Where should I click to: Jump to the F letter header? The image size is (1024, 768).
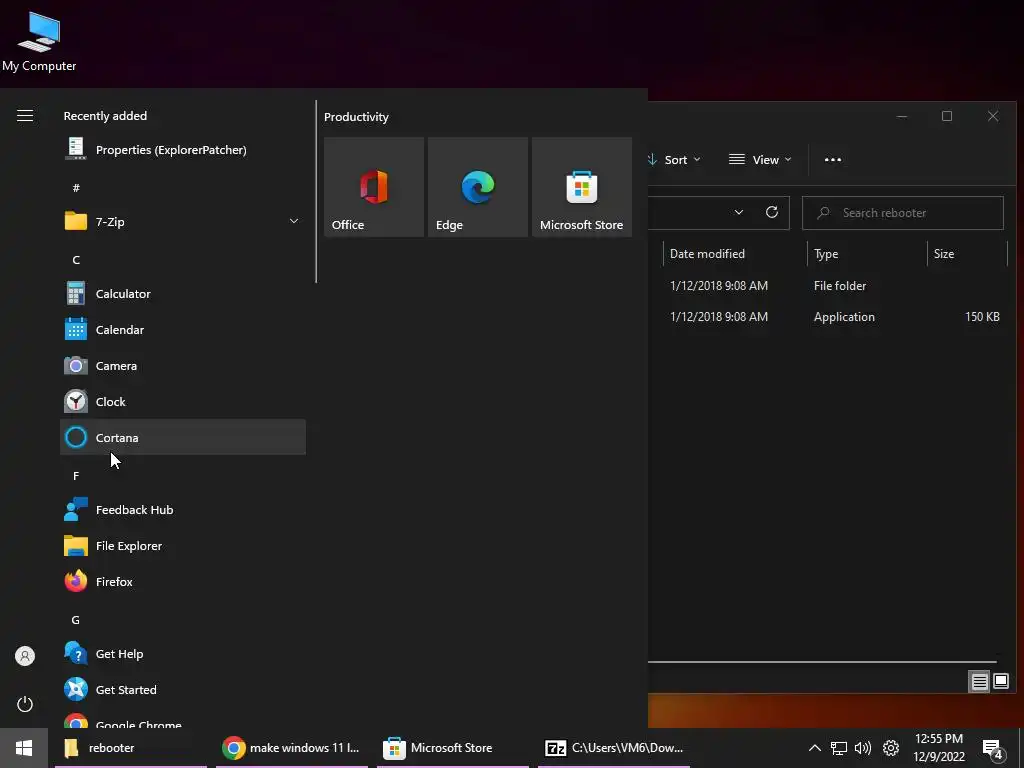[76, 476]
